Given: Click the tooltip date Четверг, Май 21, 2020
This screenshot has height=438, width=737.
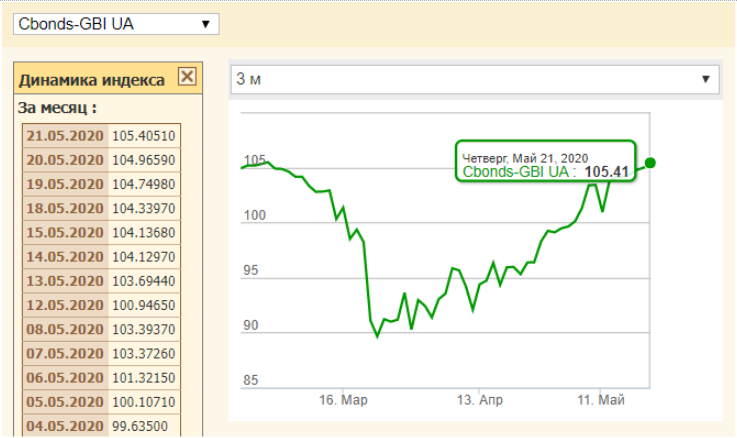Looking at the screenshot, I should click(525, 158).
